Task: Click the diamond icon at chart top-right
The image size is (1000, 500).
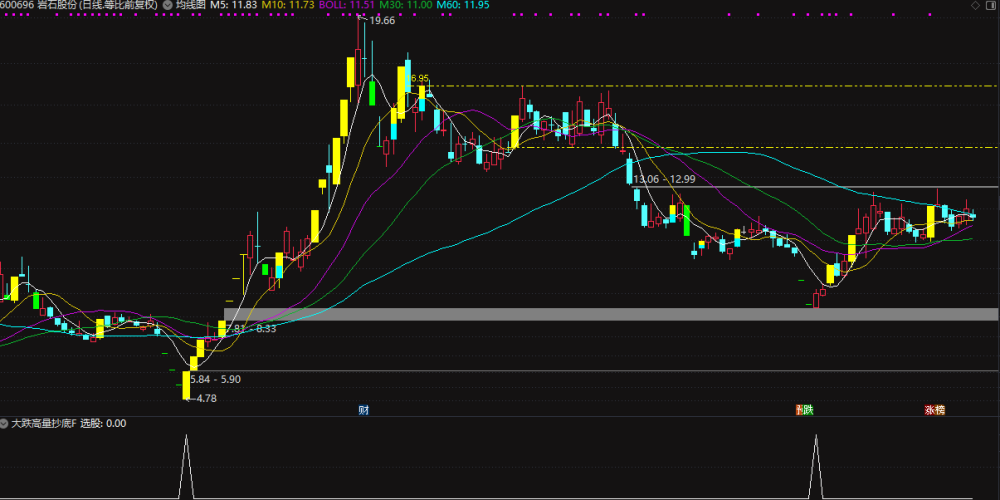Action: [975, 5]
